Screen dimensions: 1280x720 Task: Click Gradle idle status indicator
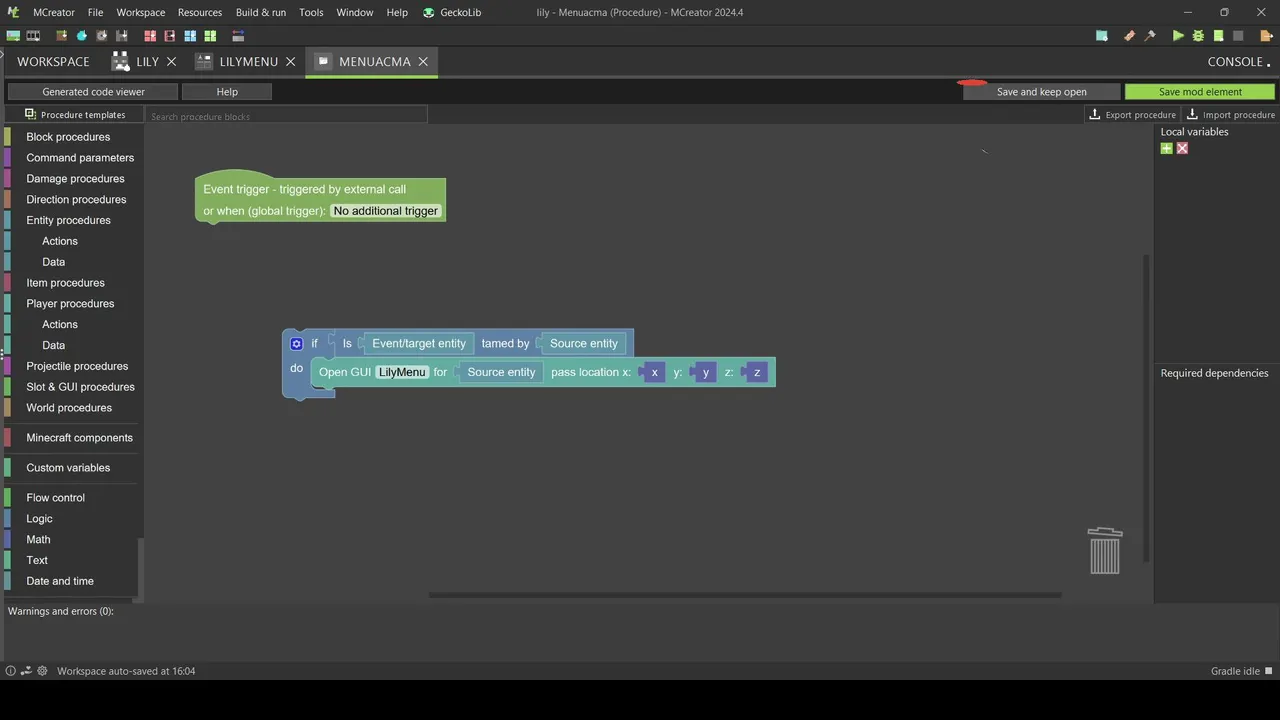1241,671
